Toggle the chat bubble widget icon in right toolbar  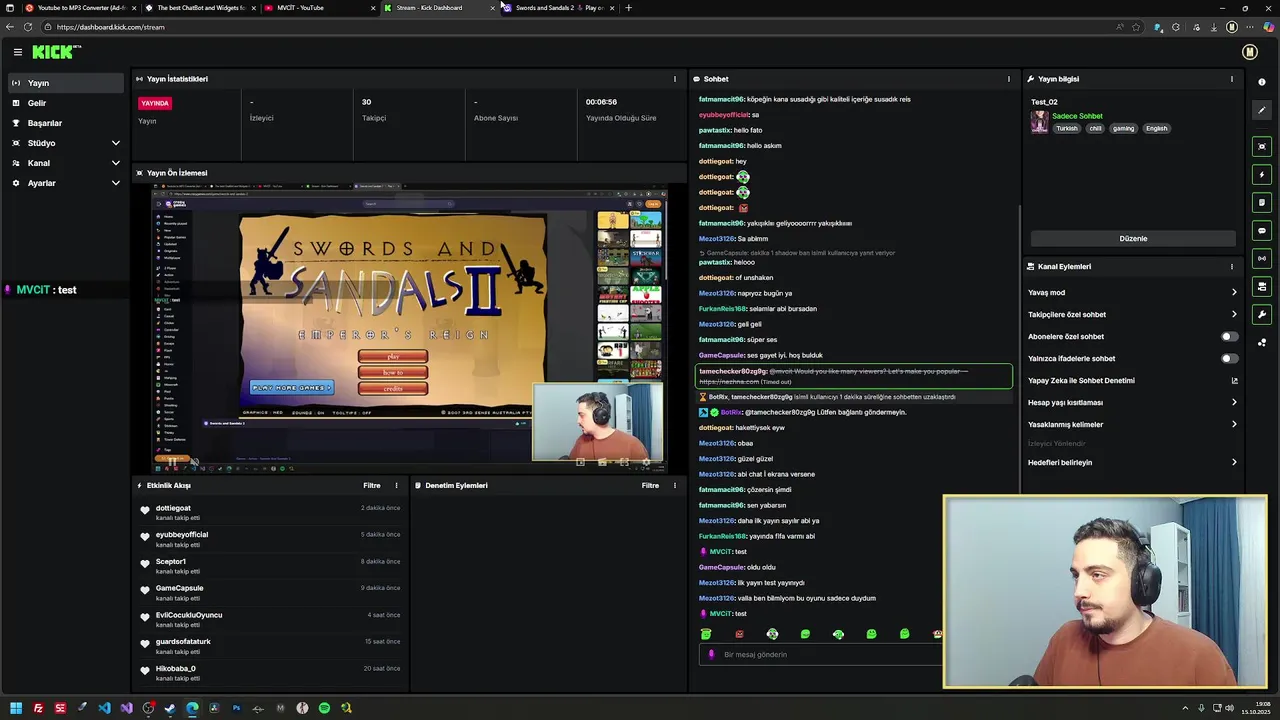tap(1262, 231)
